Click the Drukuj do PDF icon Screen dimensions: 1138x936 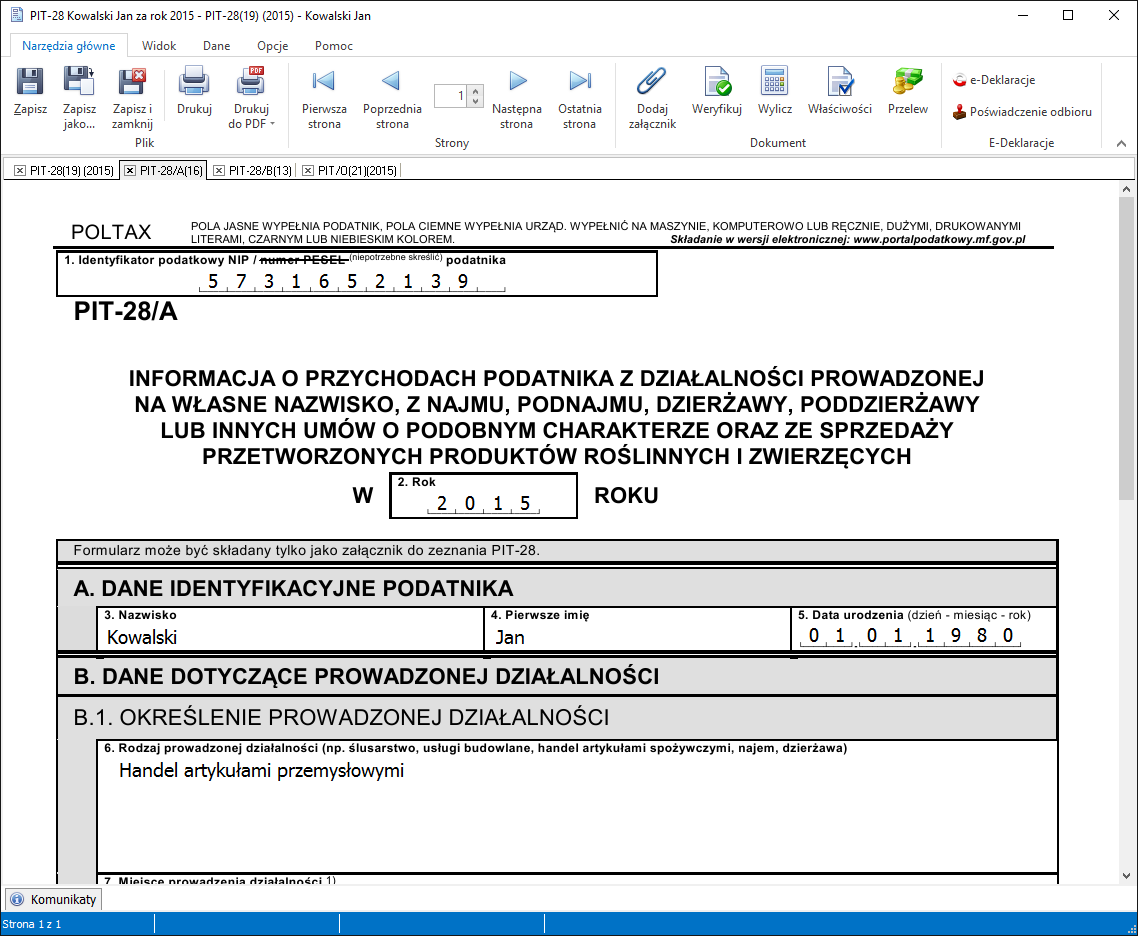tap(250, 82)
